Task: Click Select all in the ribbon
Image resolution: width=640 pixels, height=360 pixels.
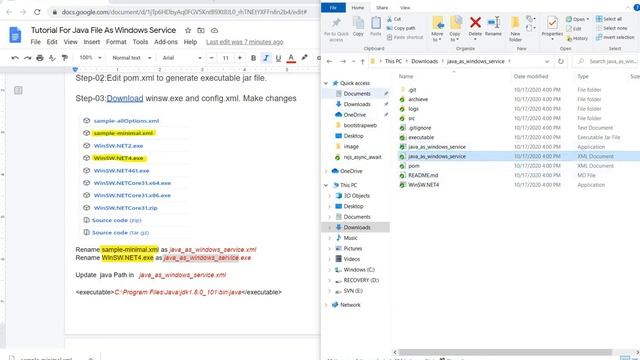Action: click(x=609, y=19)
